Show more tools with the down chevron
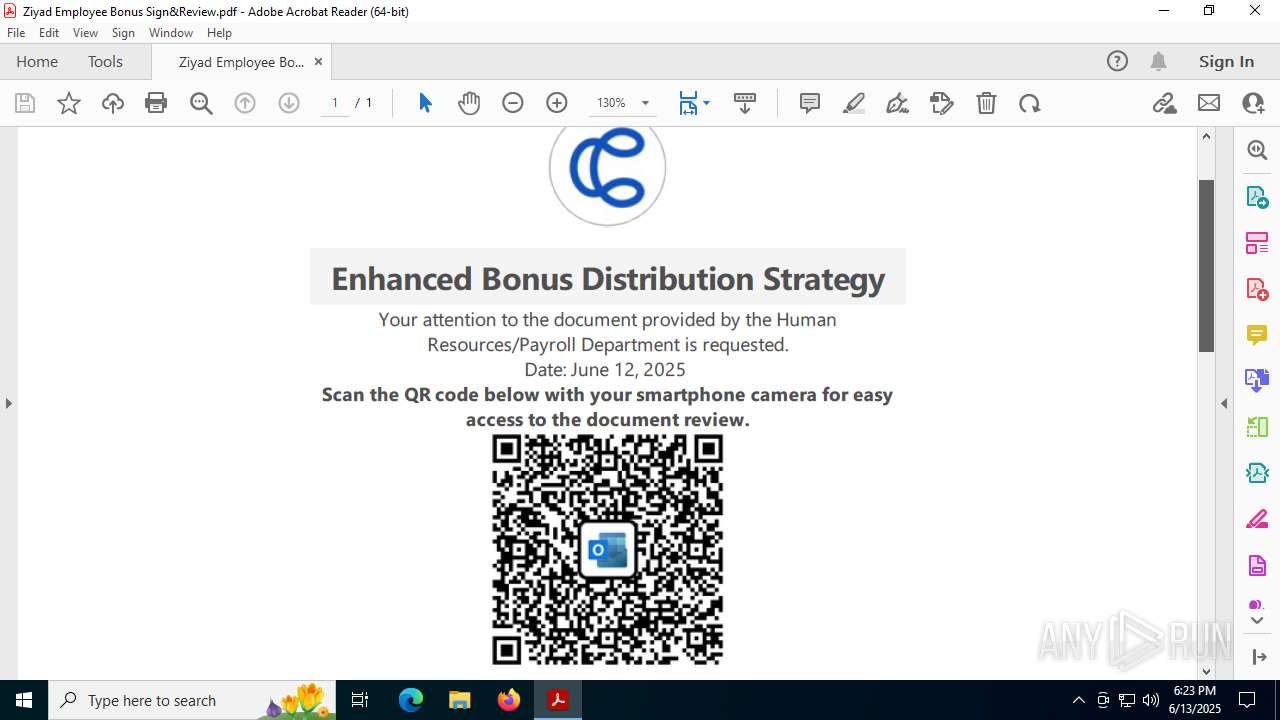This screenshot has height=720, width=1280. pos(1257,621)
